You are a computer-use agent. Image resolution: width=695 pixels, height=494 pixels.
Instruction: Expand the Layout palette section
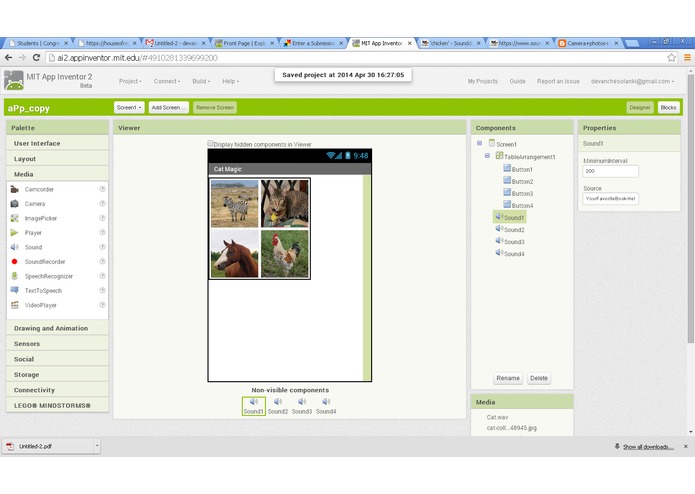[x=57, y=159]
